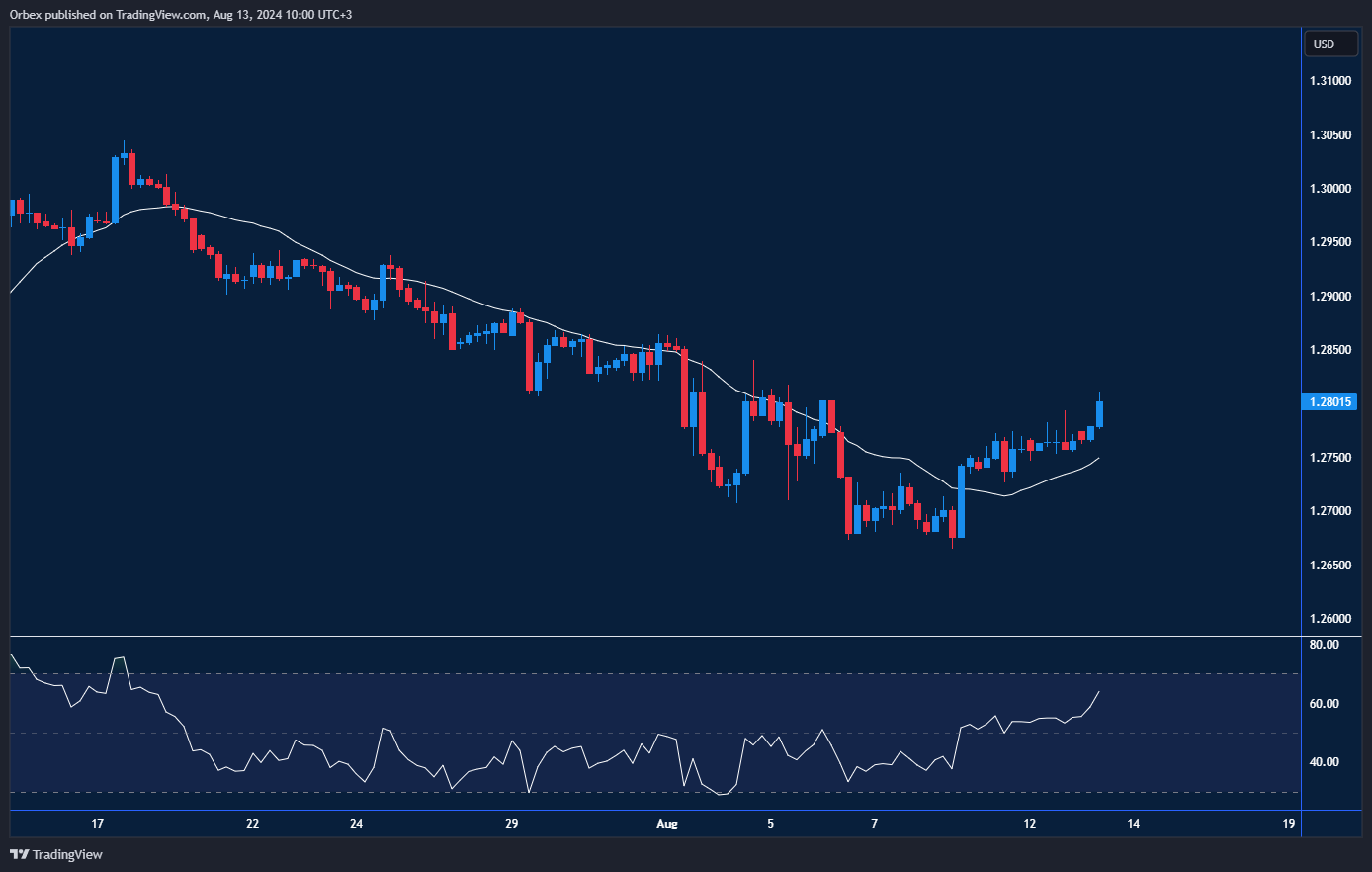This screenshot has height=872, width=1372.
Task: Click the Orbex published on TradingView.com header text
Action: [x=181, y=15]
